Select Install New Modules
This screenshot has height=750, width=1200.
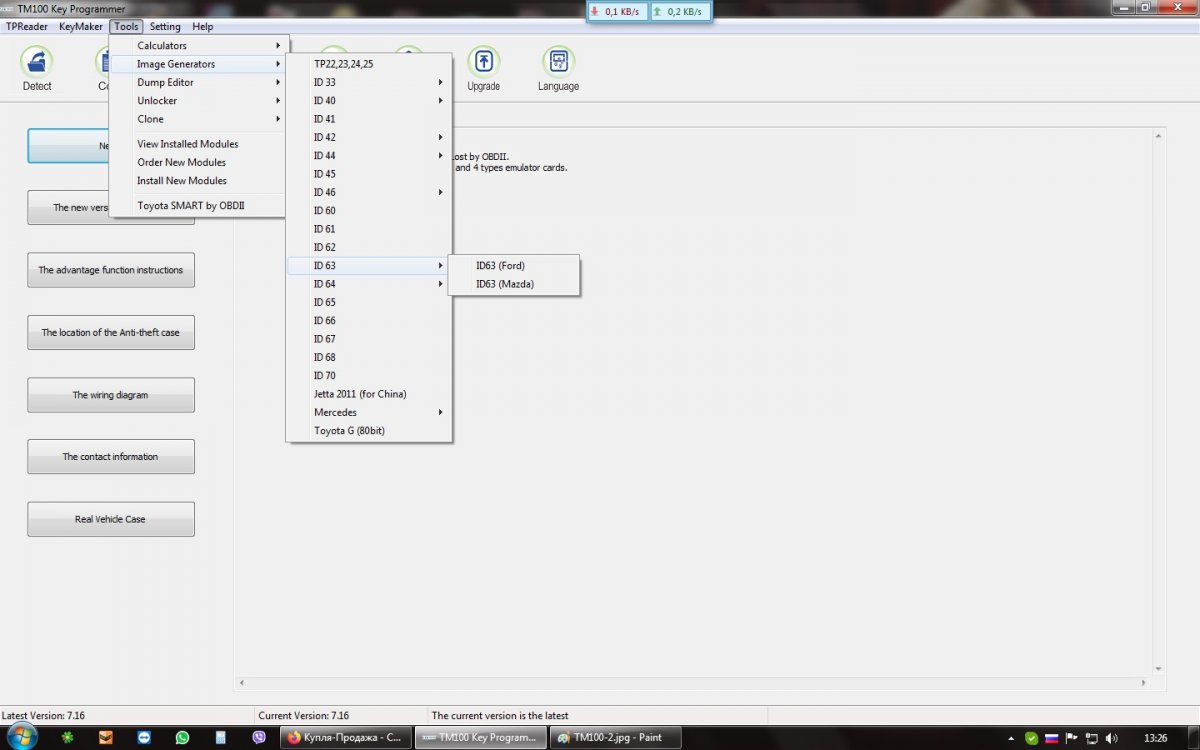199,181
